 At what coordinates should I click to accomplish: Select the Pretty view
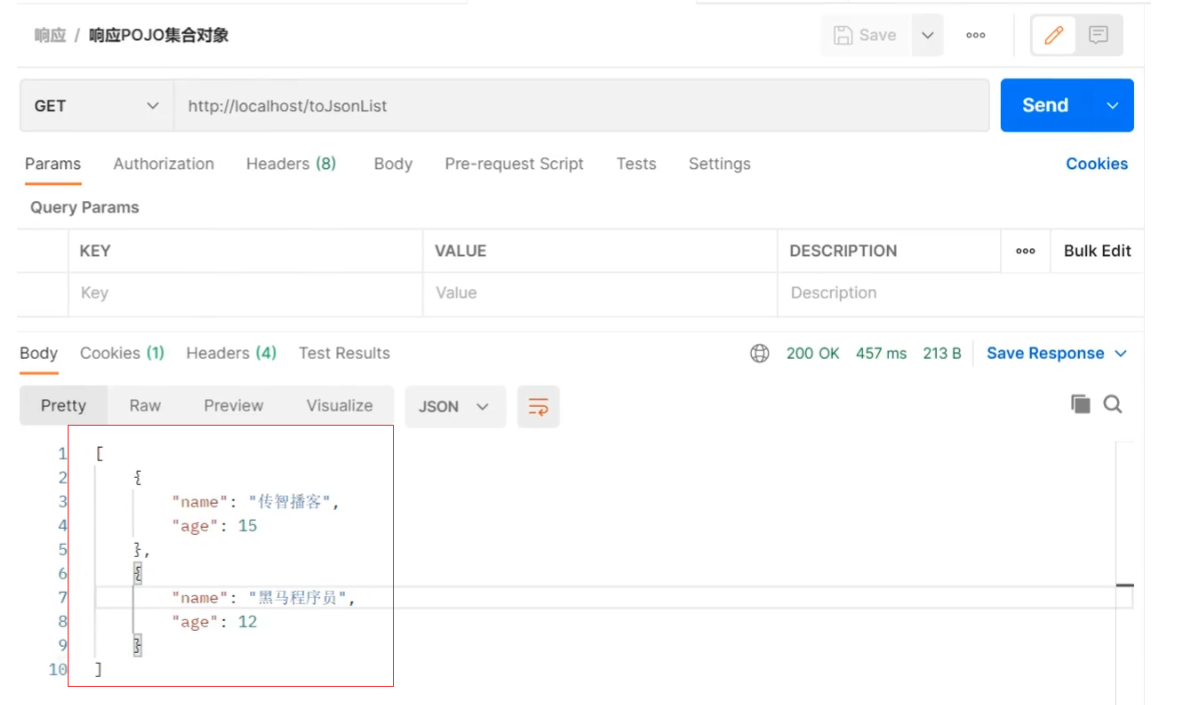pyautogui.click(x=63, y=406)
